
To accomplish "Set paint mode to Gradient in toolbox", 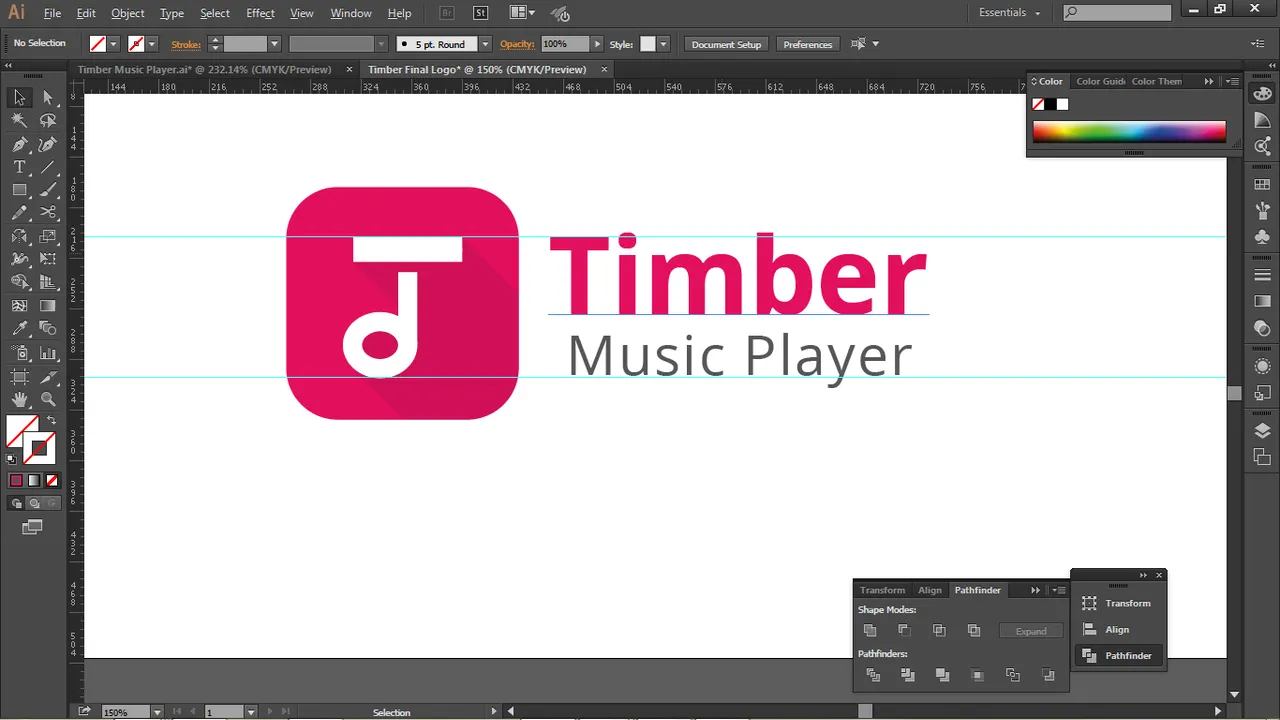I will click(34, 481).
